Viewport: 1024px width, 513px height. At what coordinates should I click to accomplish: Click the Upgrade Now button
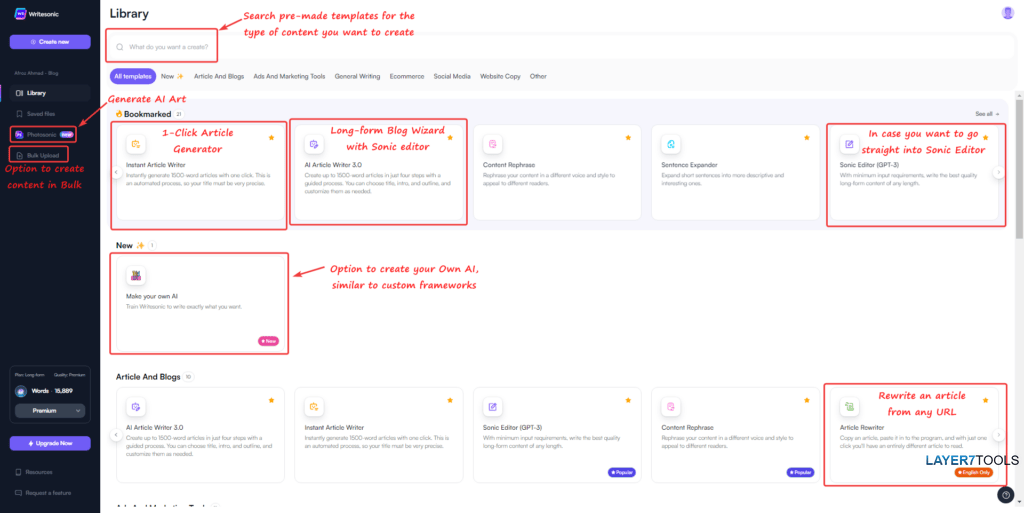coord(50,443)
